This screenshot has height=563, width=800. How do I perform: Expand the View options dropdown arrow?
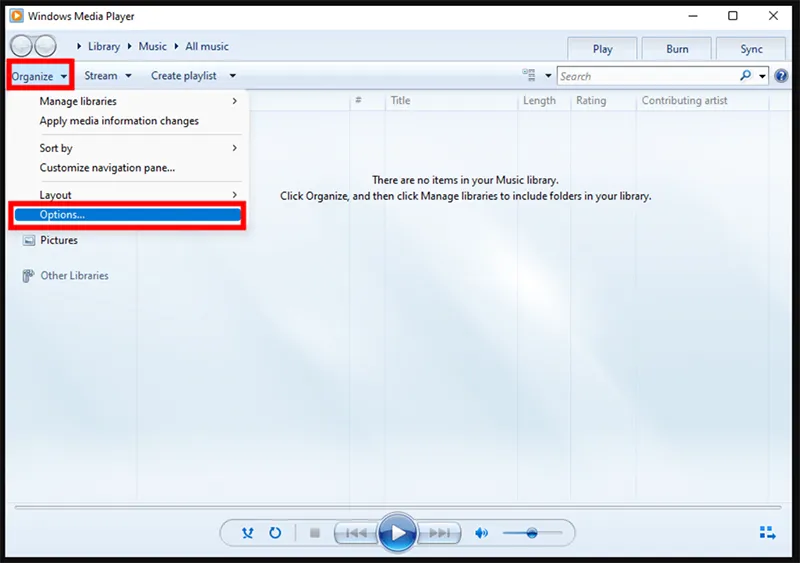[548, 76]
